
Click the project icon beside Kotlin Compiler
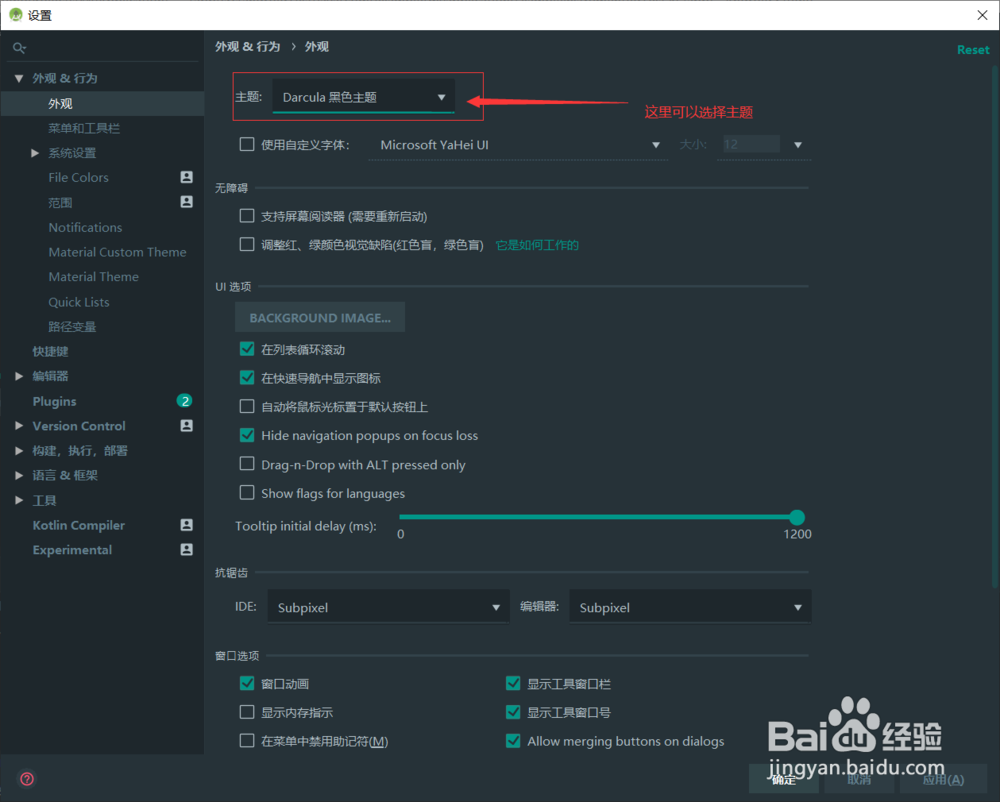[x=186, y=525]
